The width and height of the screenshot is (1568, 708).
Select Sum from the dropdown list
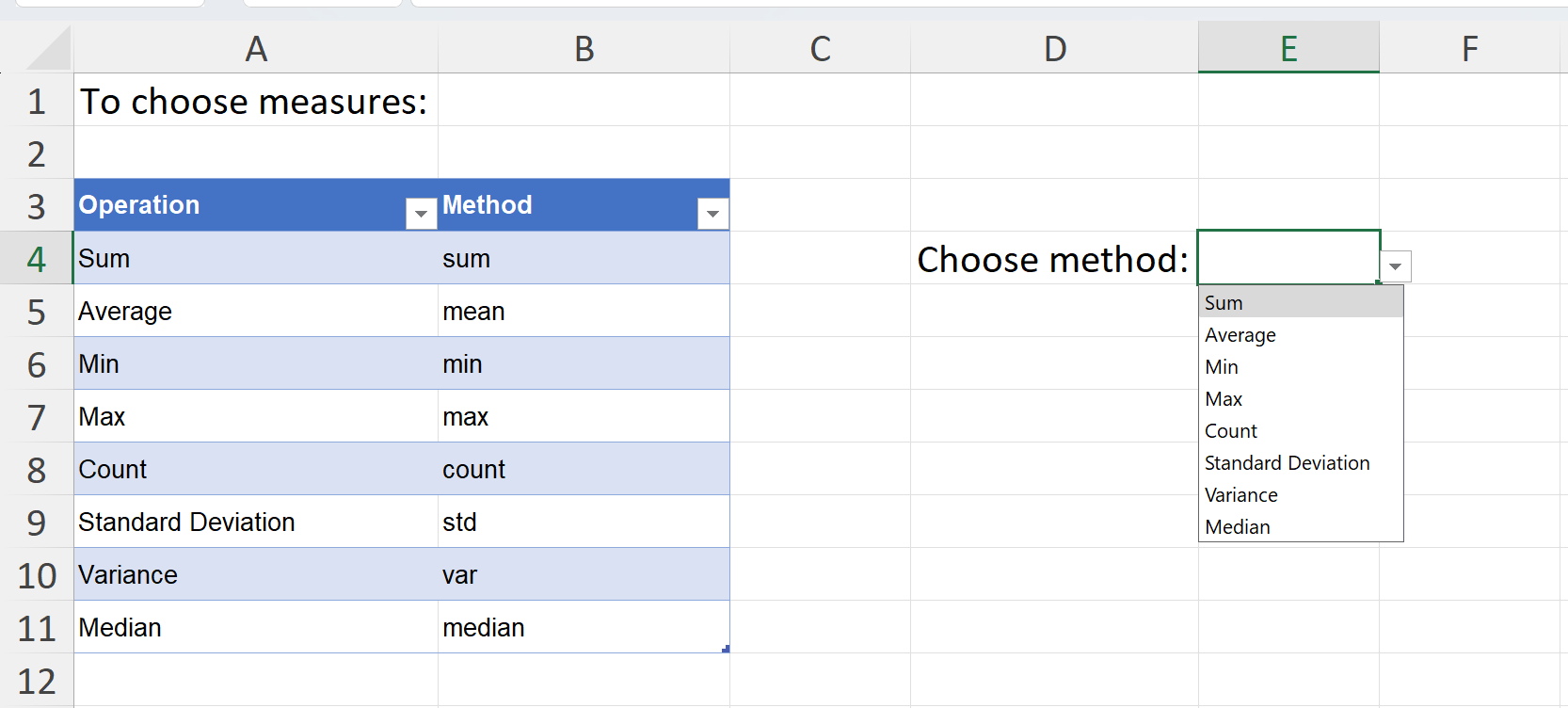1224,303
